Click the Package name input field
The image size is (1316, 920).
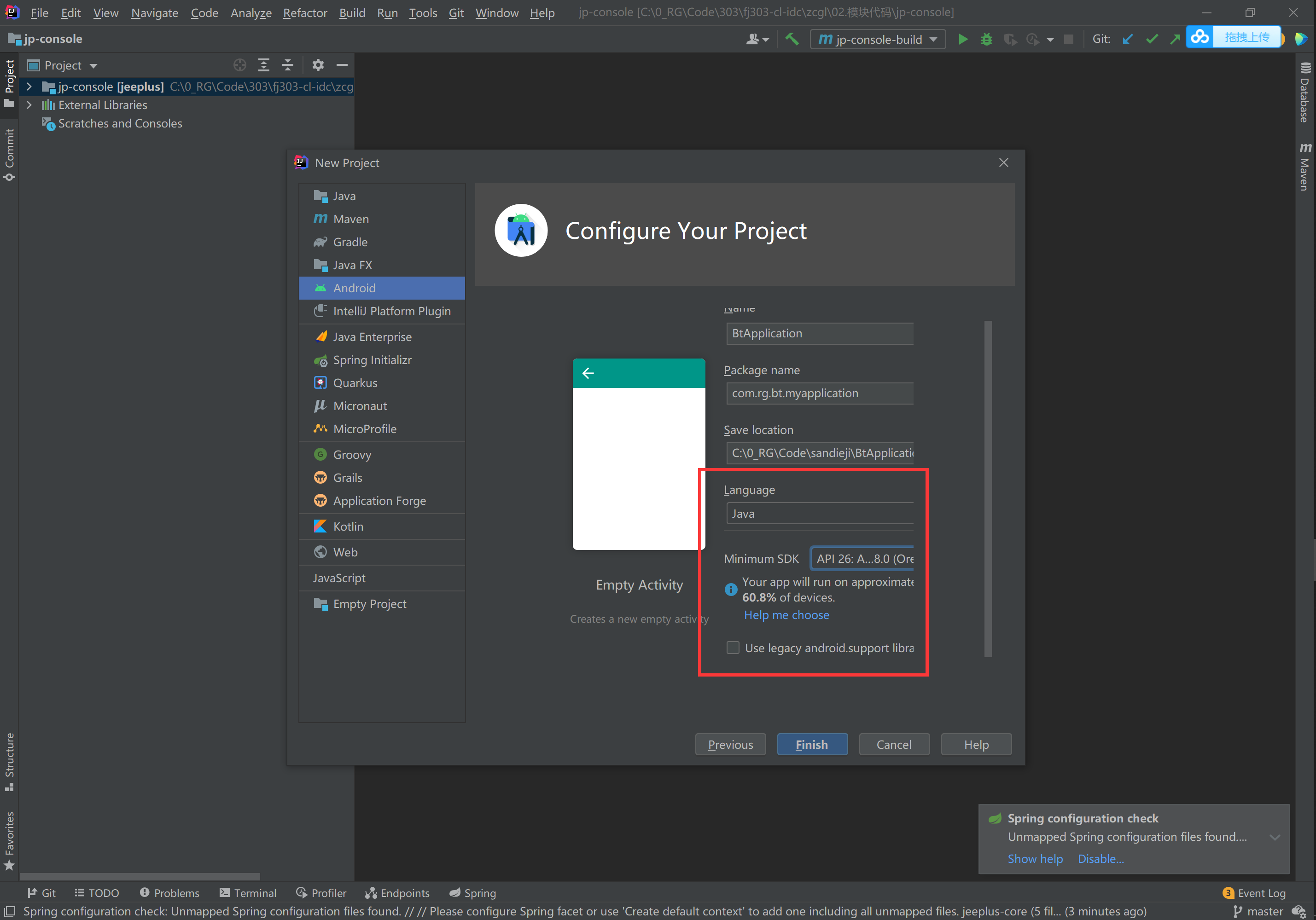(x=820, y=393)
